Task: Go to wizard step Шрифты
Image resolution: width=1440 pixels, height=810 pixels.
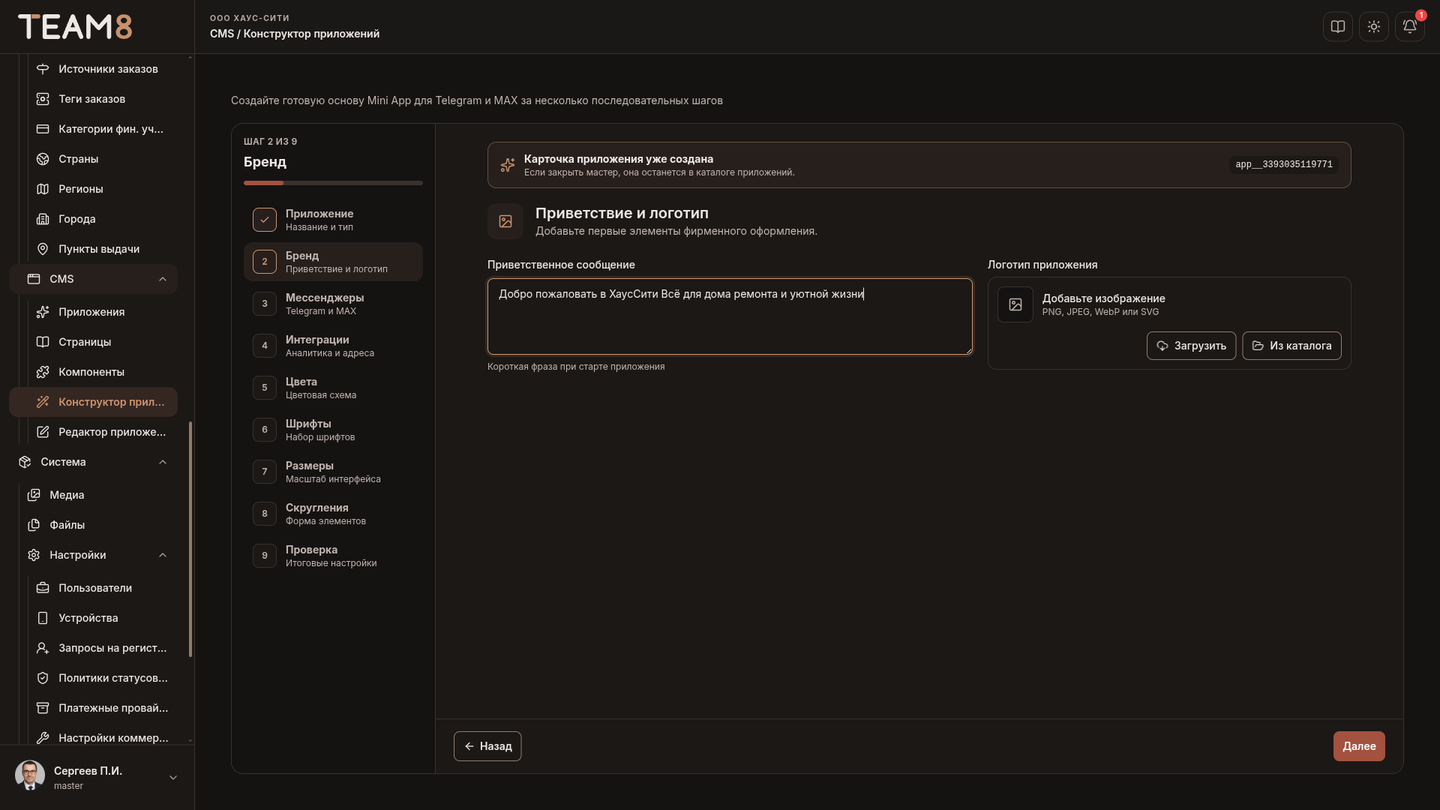Action: click(x=333, y=430)
